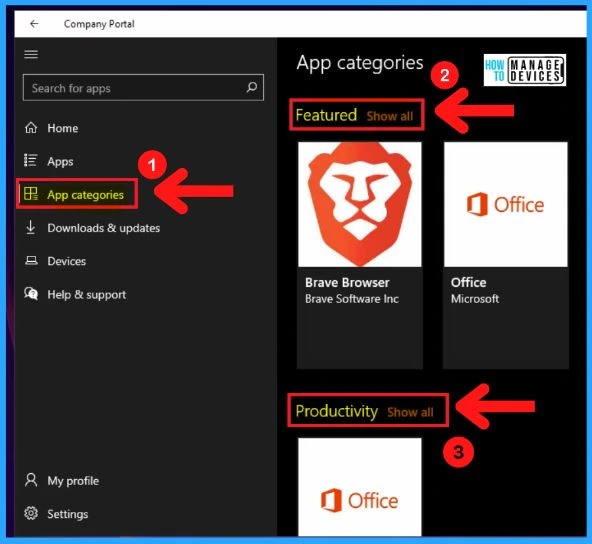
Task: Open the Brave Browser lion thumbnail
Action: [x=360, y=204]
